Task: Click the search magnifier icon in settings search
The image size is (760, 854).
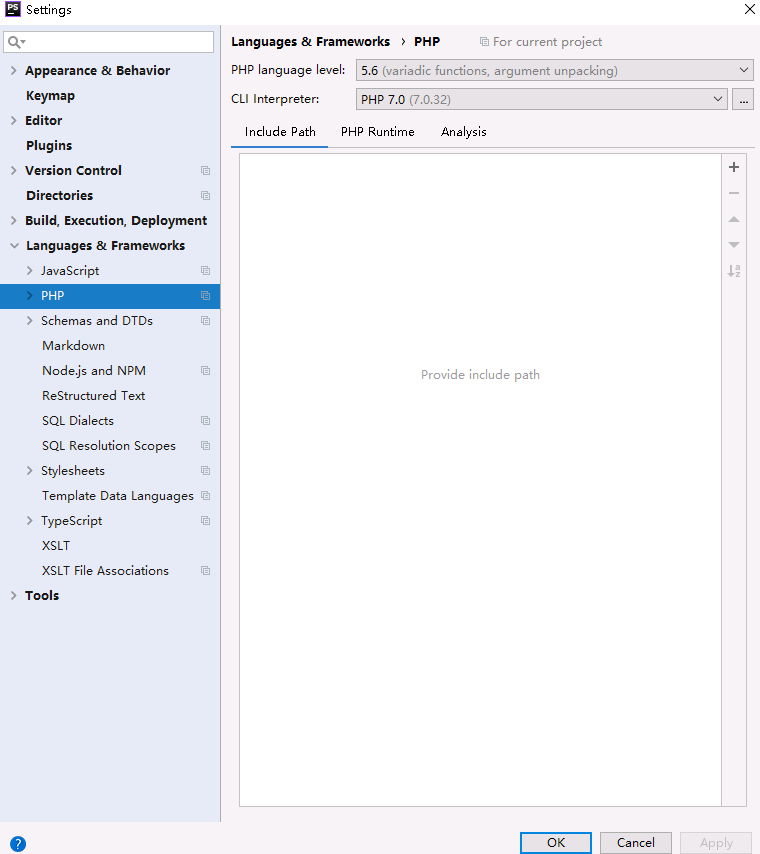Action: 16,42
